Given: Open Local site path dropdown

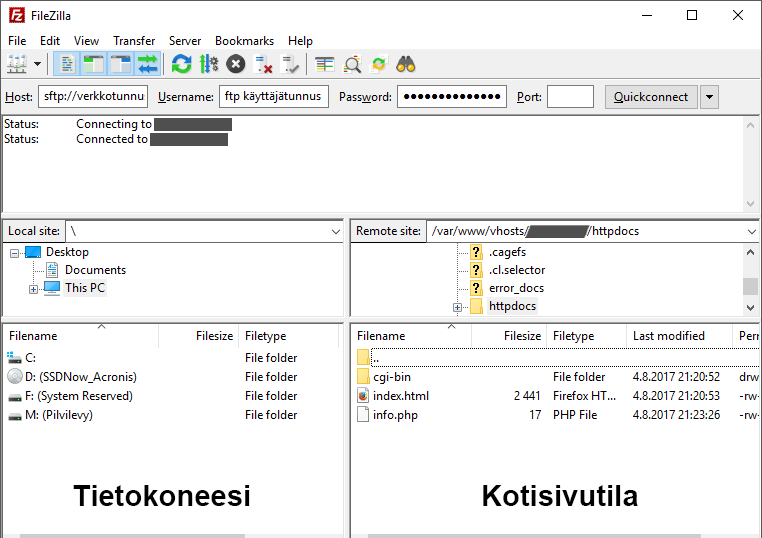Looking at the screenshot, I should click(x=335, y=231).
